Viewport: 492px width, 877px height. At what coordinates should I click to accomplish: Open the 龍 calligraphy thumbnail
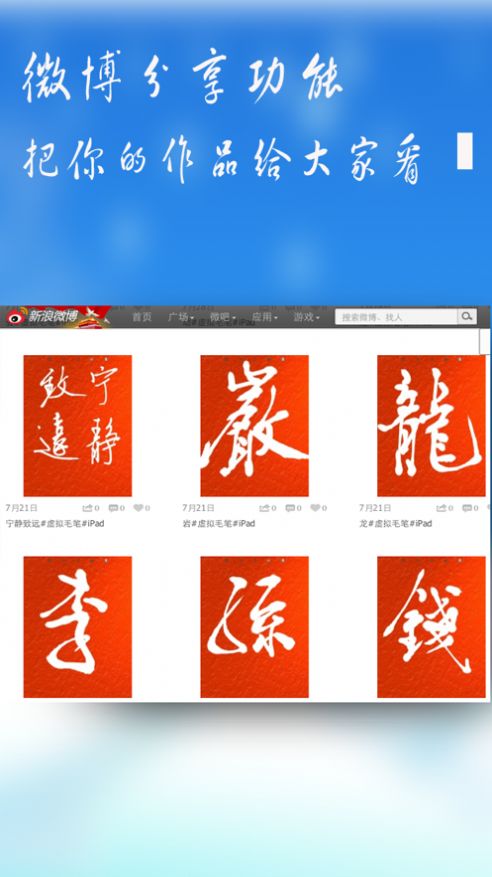pyautogui.click(x=431, y=426)
